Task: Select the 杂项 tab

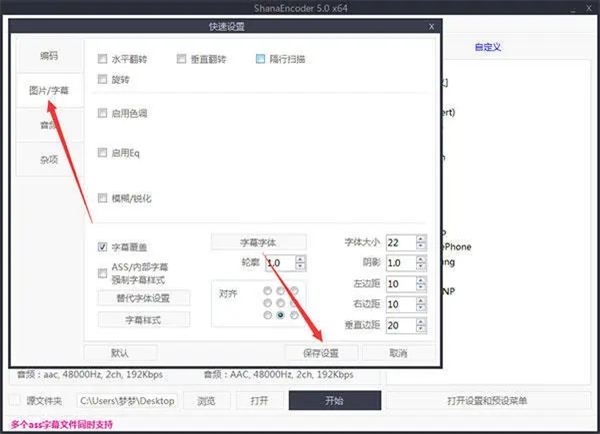Action: pos(47,158)
